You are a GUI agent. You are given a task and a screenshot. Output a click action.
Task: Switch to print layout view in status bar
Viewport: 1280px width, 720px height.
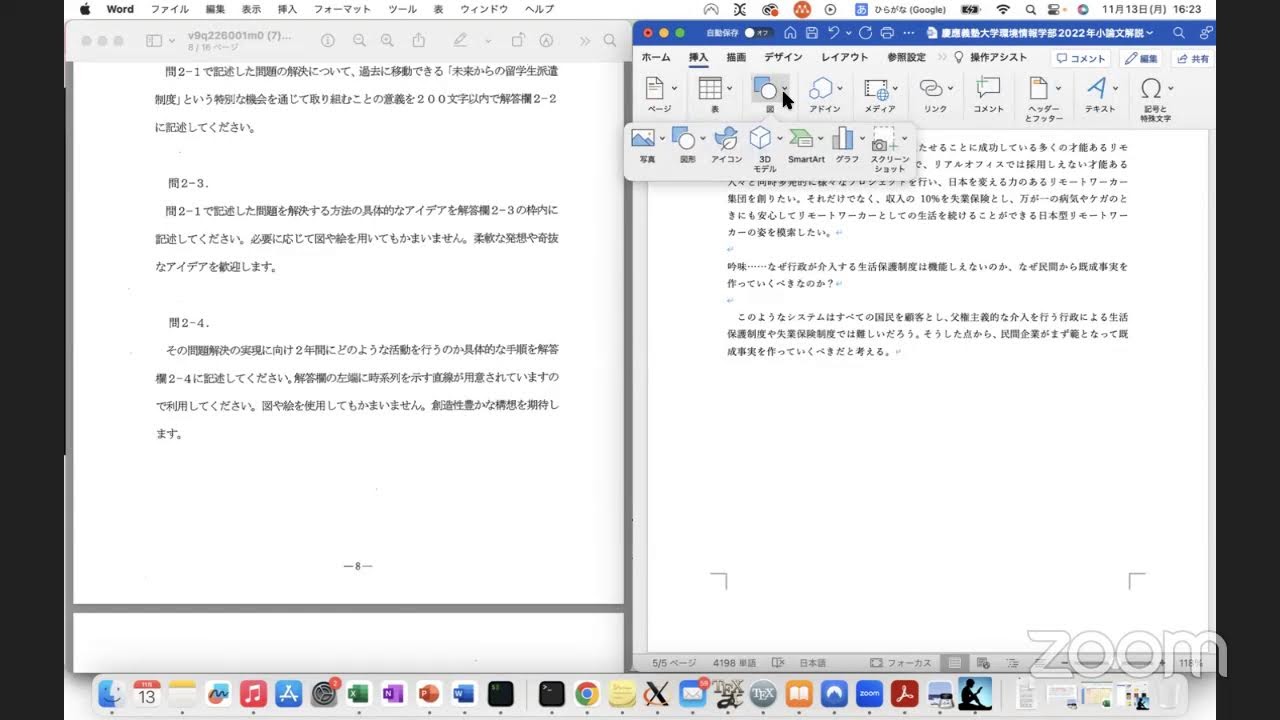pyautogui.click(x=955, y=663)
